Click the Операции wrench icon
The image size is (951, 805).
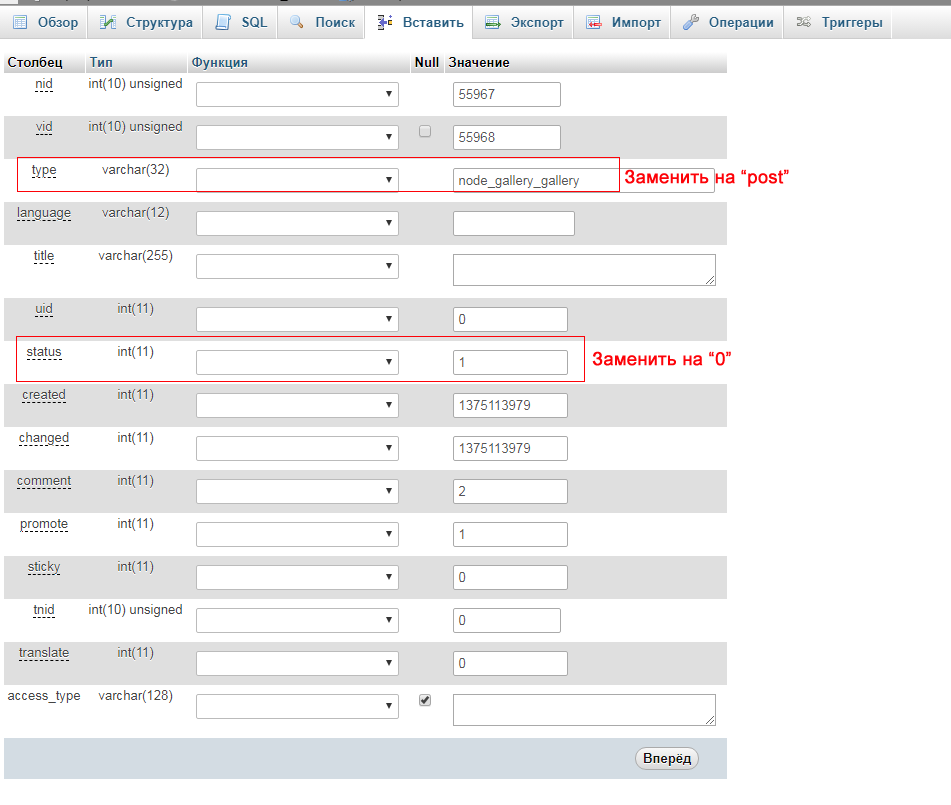[x=690, y=22]
